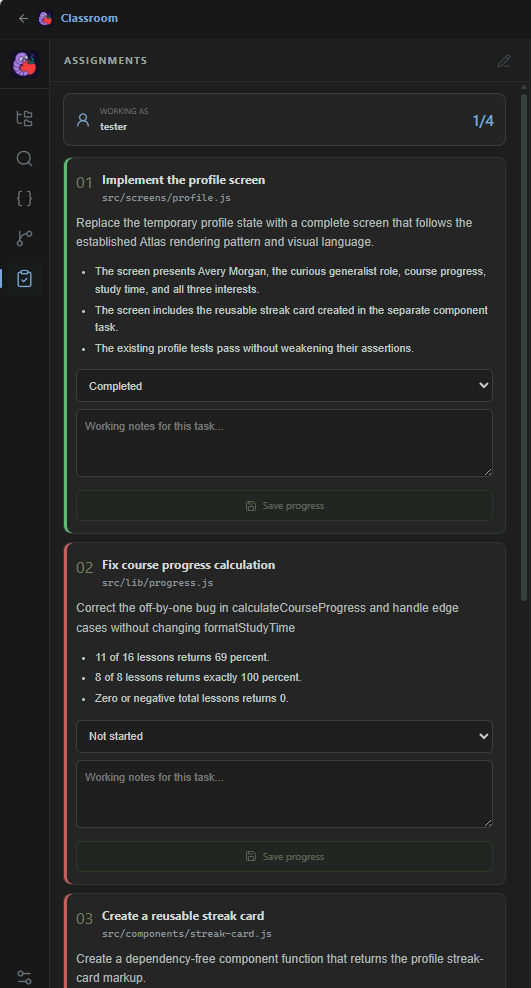Focus working notes field for task 02
Viewport: 531px width, 988px height.
tap(284, 794)
